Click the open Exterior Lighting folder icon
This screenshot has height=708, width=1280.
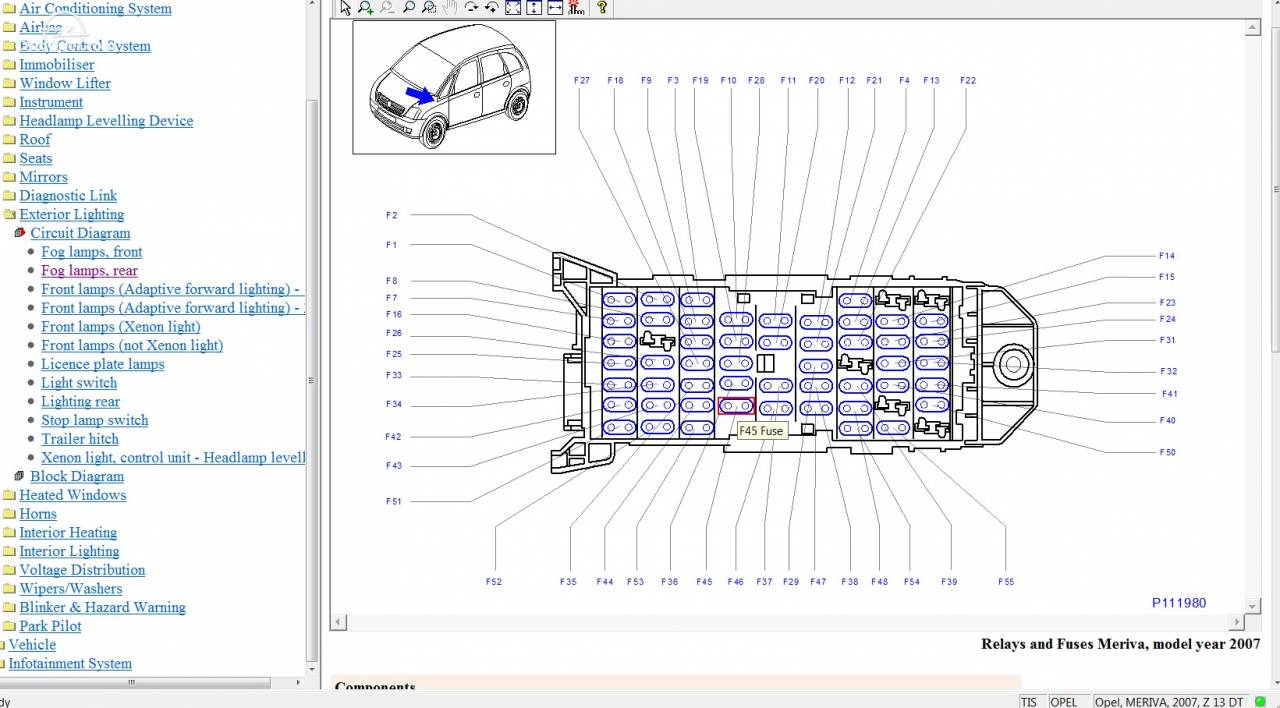click(x=9, y=215)
